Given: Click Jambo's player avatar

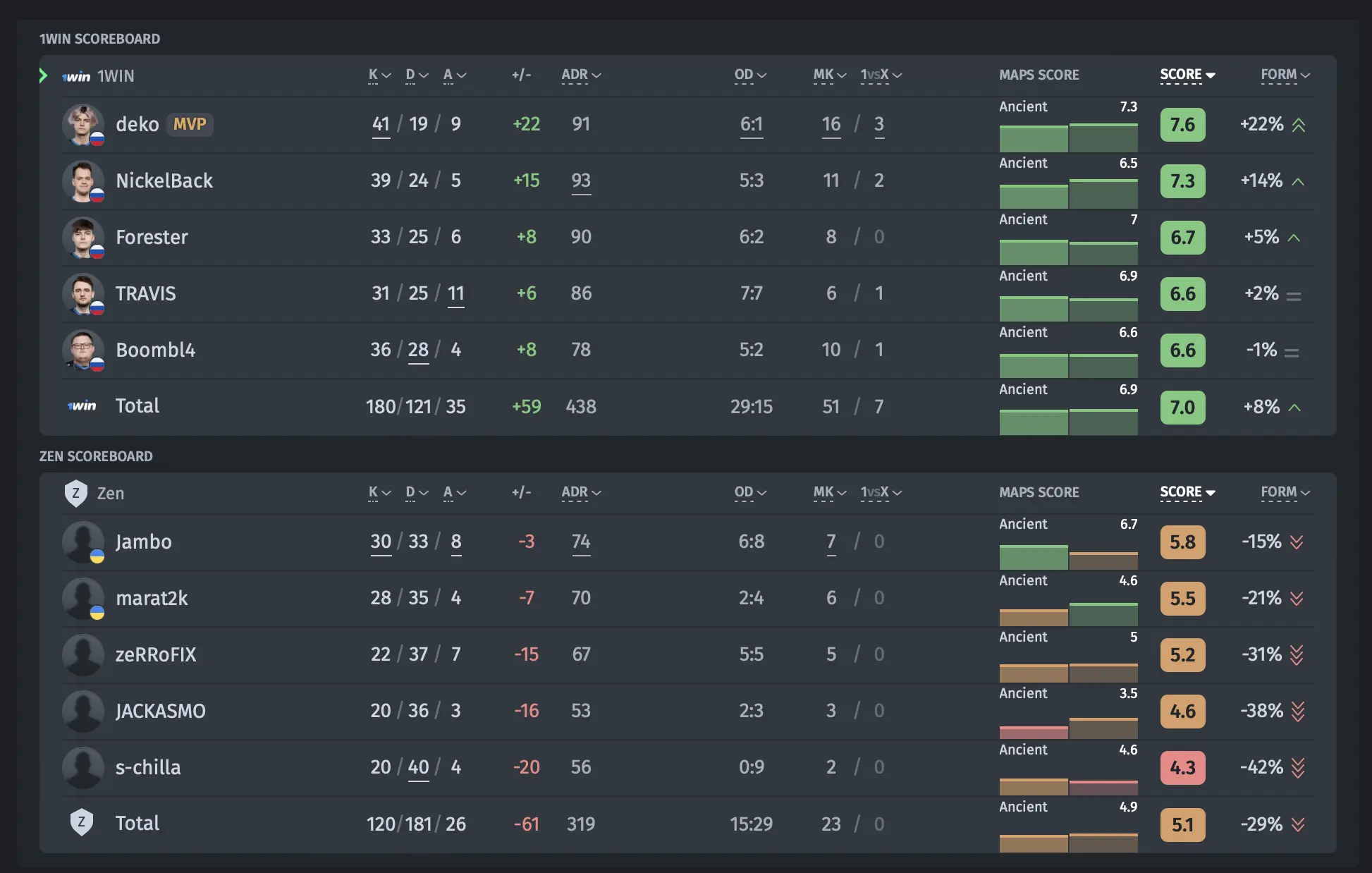Looking at the screenshot, I should coord(83,542).
